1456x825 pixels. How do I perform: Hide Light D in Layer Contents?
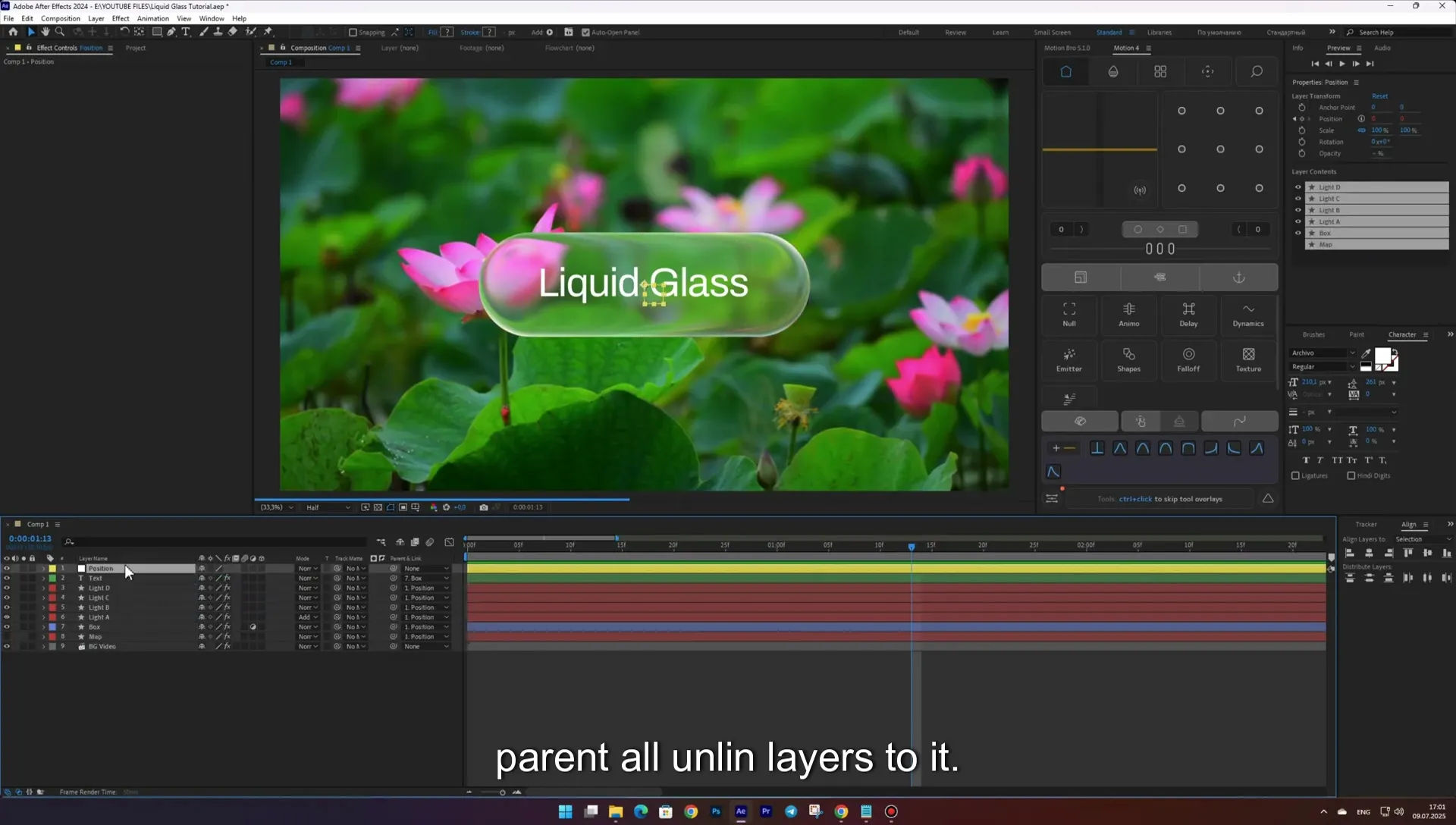(x=1298, y=187)
